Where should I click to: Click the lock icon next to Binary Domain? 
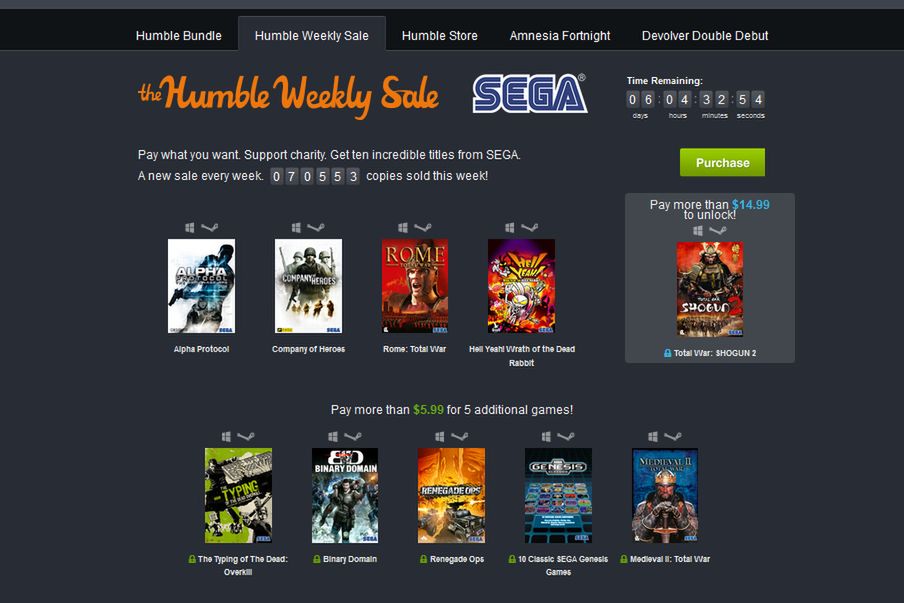tap(317, 559)
